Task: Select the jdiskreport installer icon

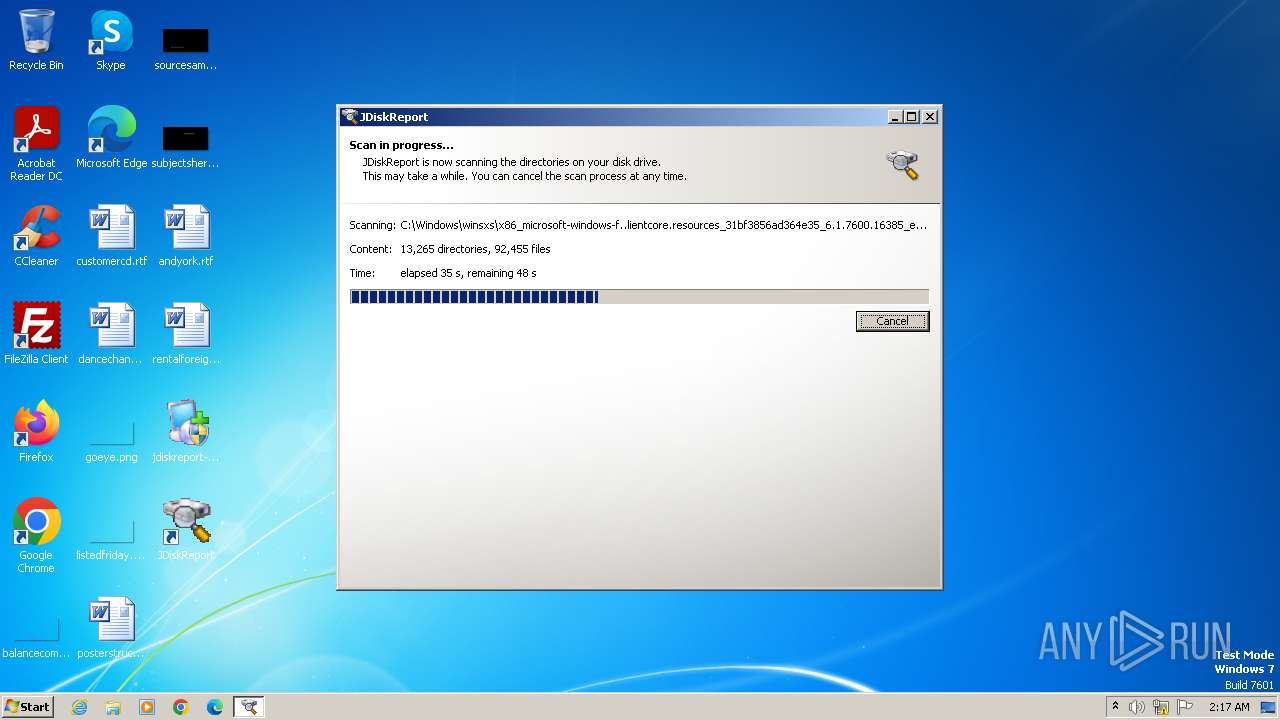Action: coord(186,432)
